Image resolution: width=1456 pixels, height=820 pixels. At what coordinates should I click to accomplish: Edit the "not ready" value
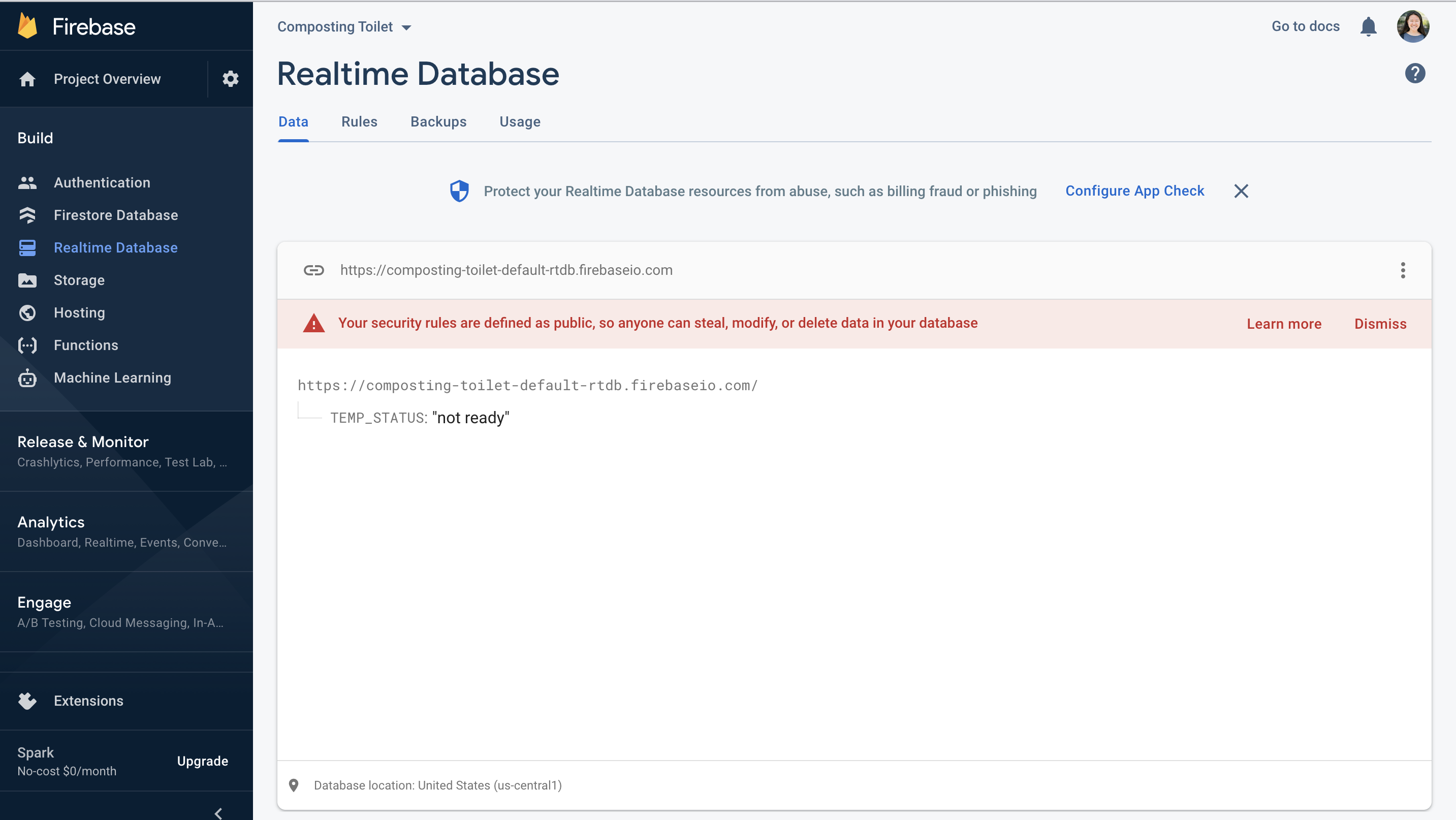(471, 418)
